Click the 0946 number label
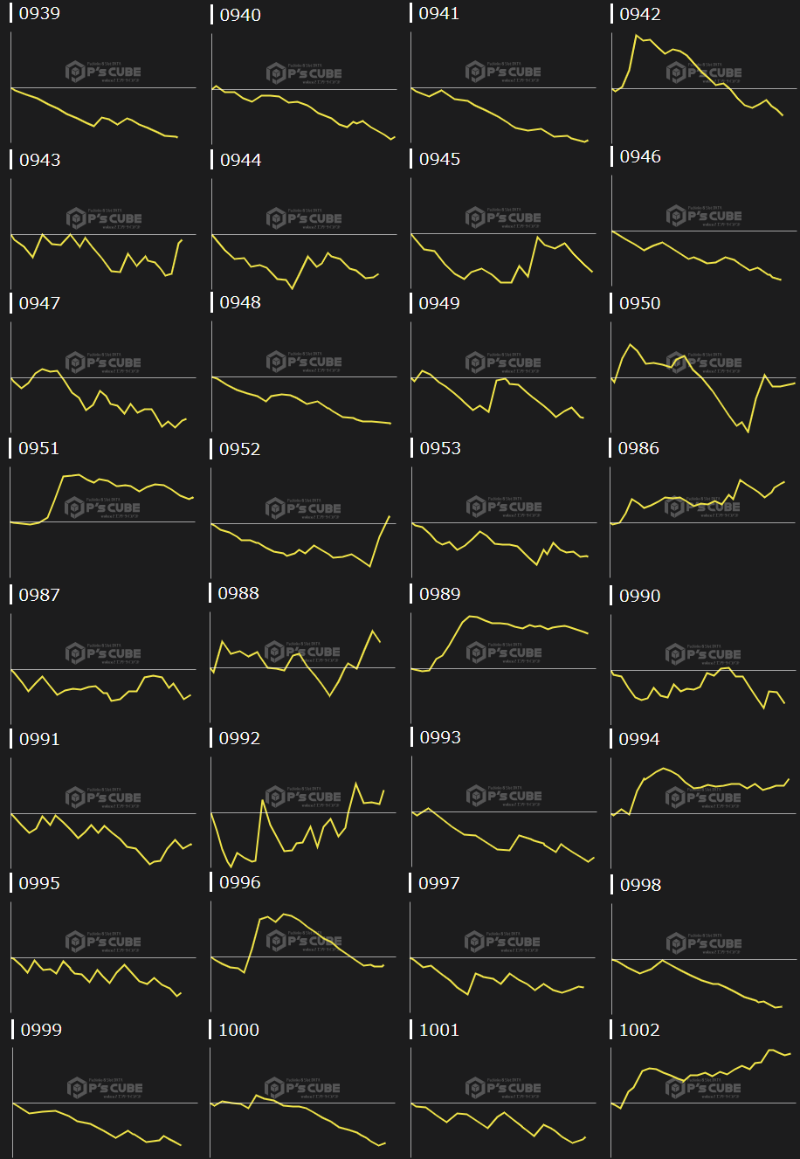Screen dimensions: 800x1159 tap(640, 157)
